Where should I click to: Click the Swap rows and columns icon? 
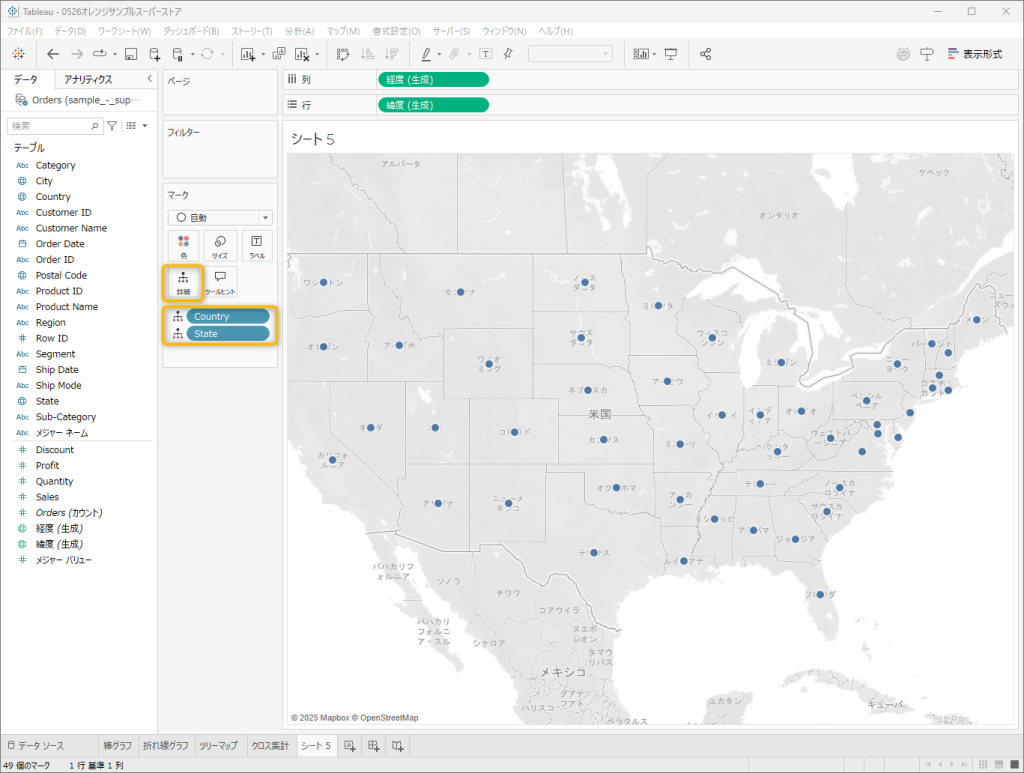click(342, 54)
